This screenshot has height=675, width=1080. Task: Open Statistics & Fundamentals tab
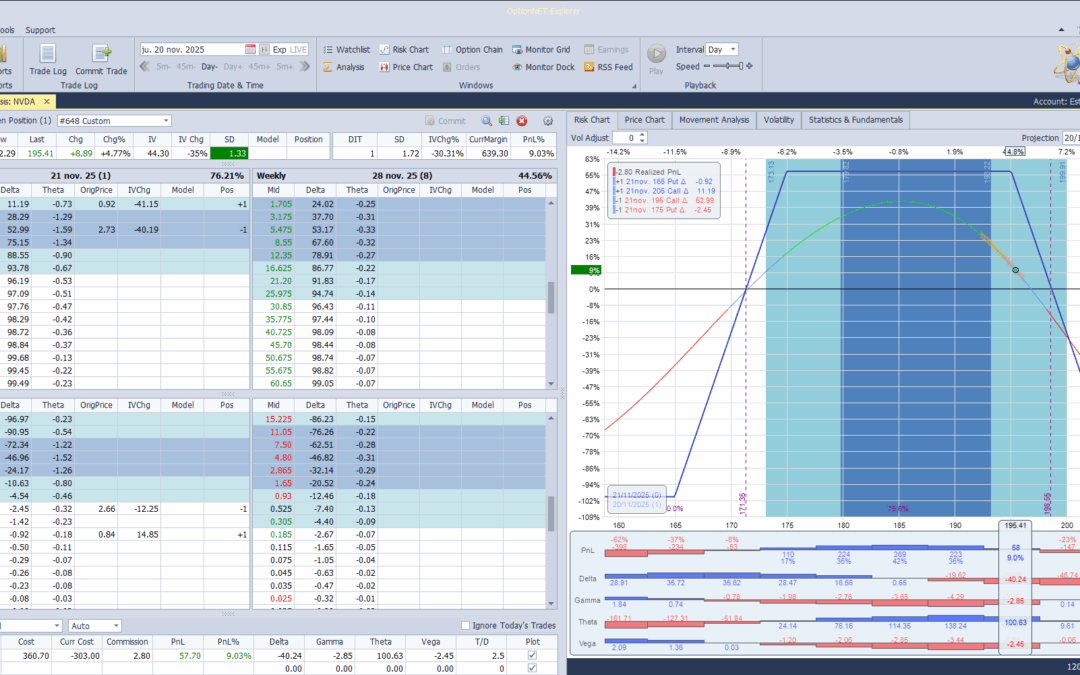[x=855, y=120]
